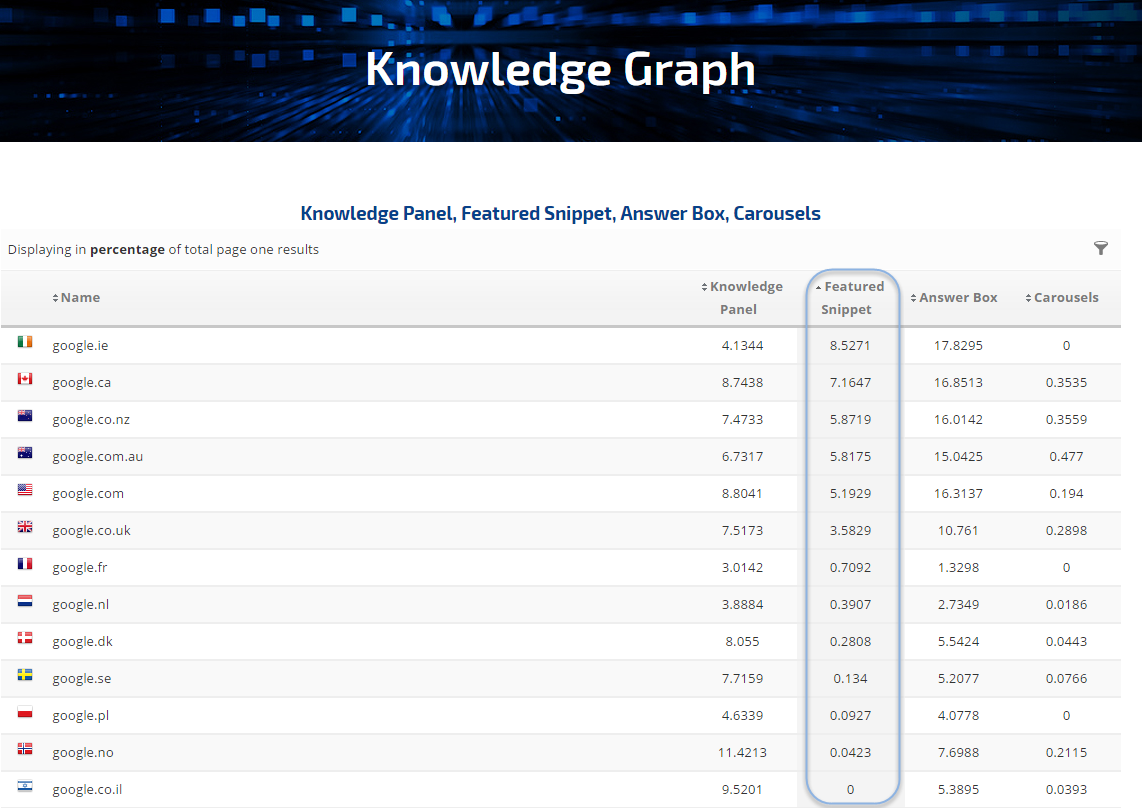The width and height of the screenshot is (1142, 808).
Task: Click the United States flag icon
Action: click(25, 490)
